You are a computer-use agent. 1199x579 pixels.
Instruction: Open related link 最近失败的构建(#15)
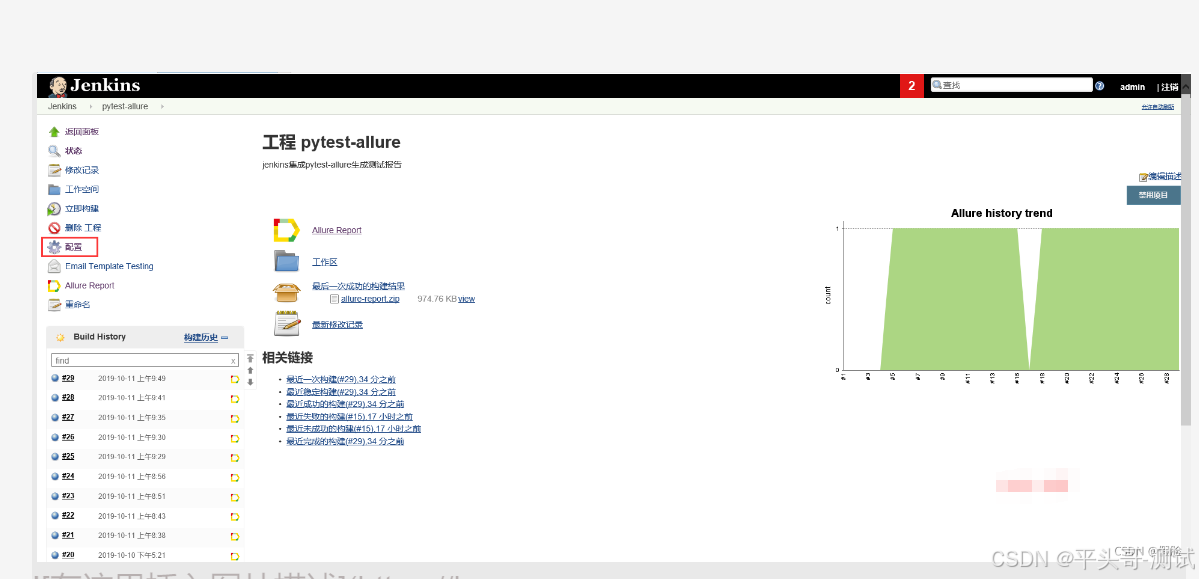349,417
